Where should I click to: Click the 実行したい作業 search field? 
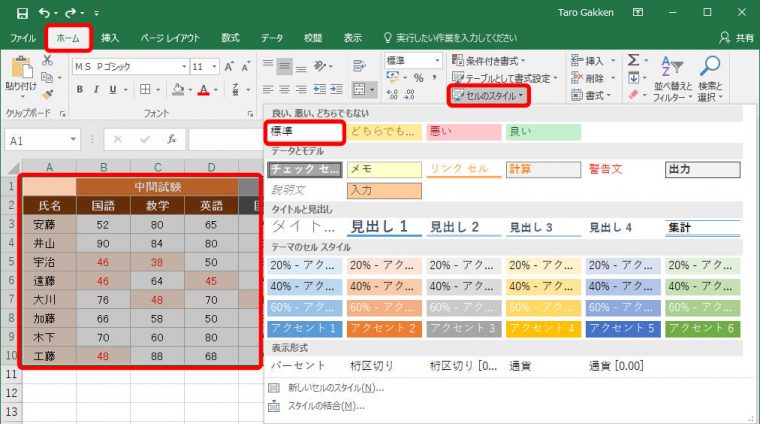point(451,38)
